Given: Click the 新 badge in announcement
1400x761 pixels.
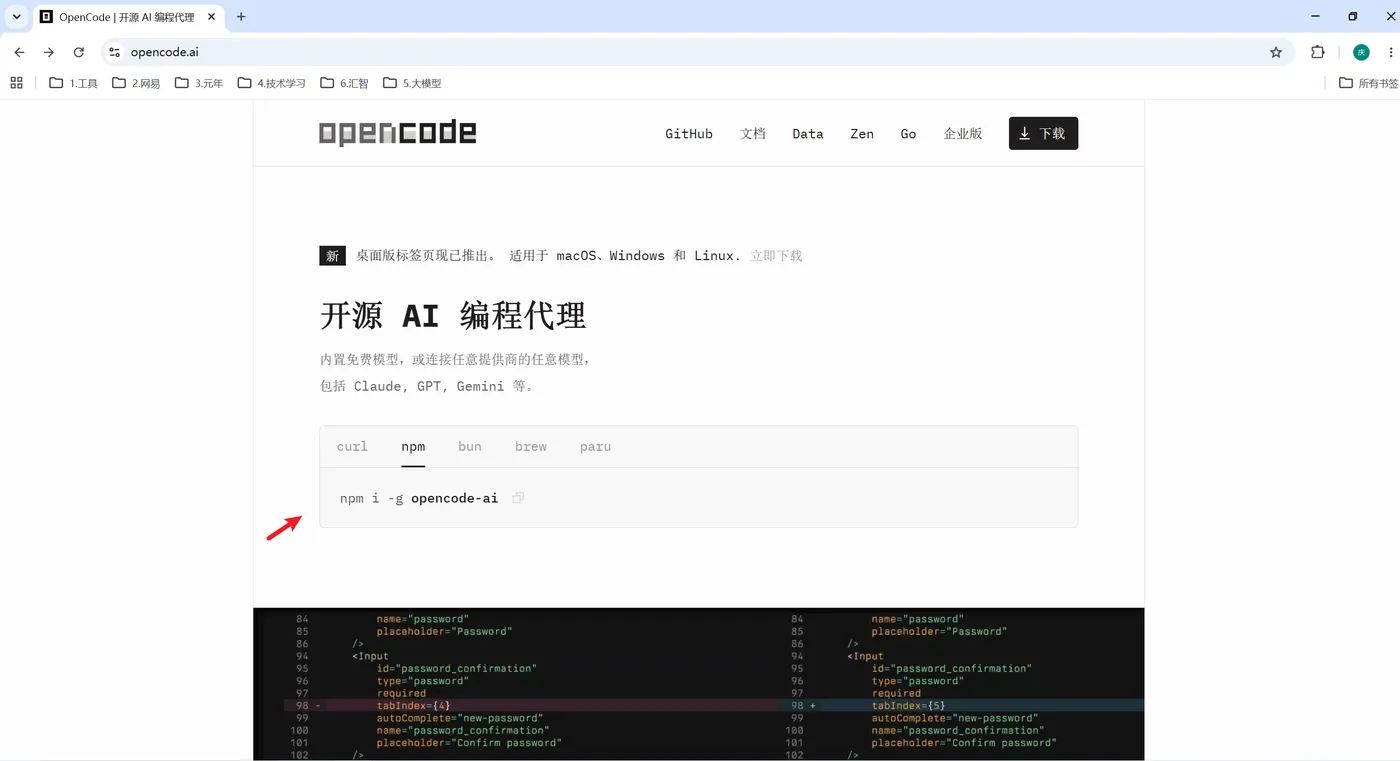Looking at the screenshot, I should pos(333,255).
